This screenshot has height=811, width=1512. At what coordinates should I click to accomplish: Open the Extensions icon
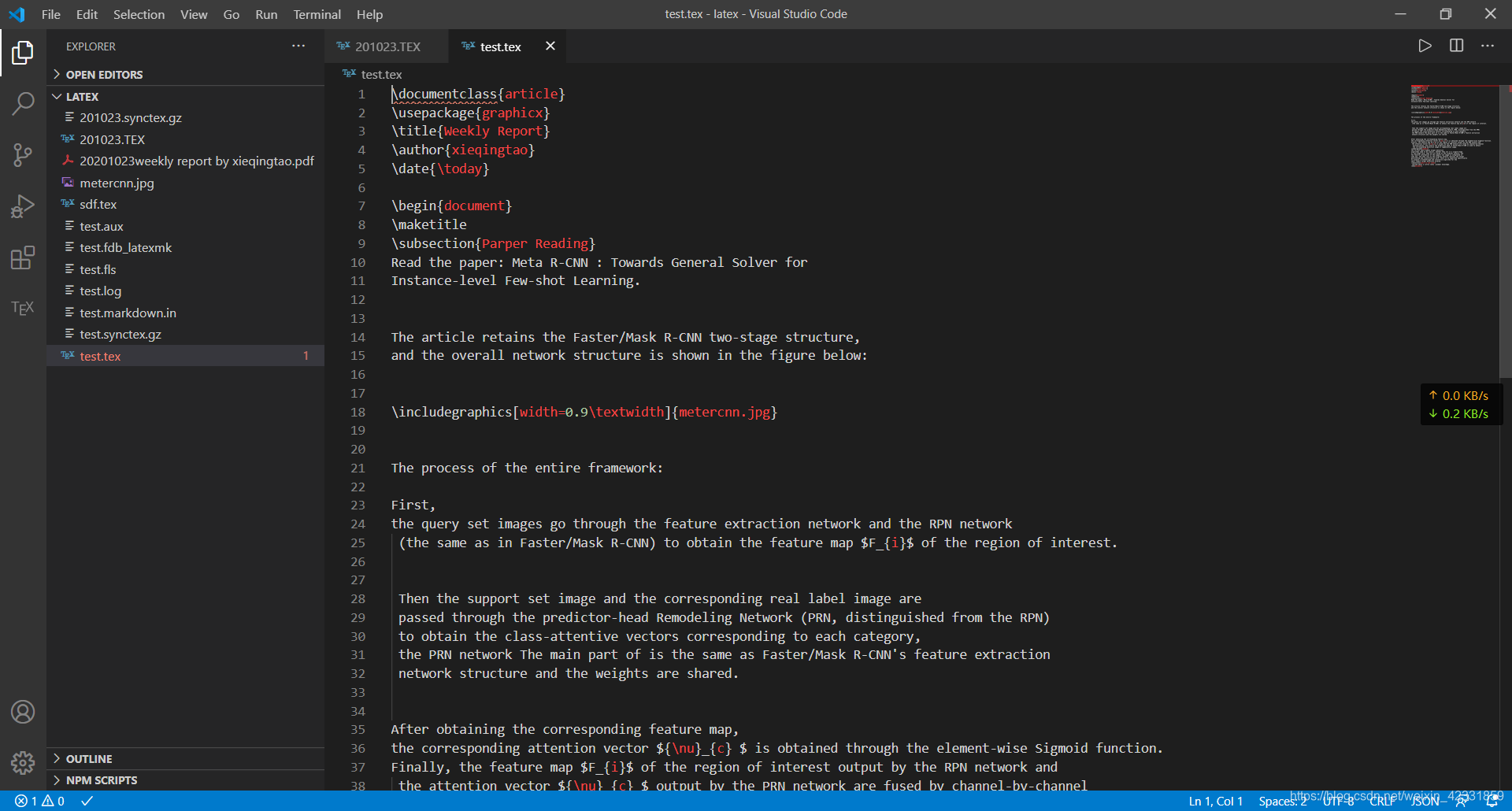[23, 257]
